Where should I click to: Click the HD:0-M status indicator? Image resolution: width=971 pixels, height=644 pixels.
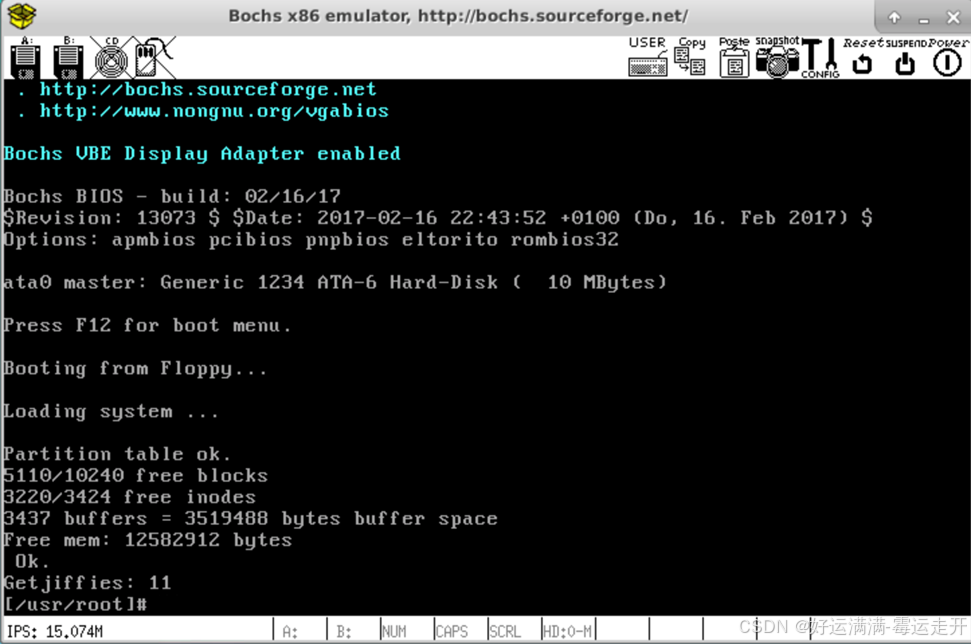(x=567, y=632)
